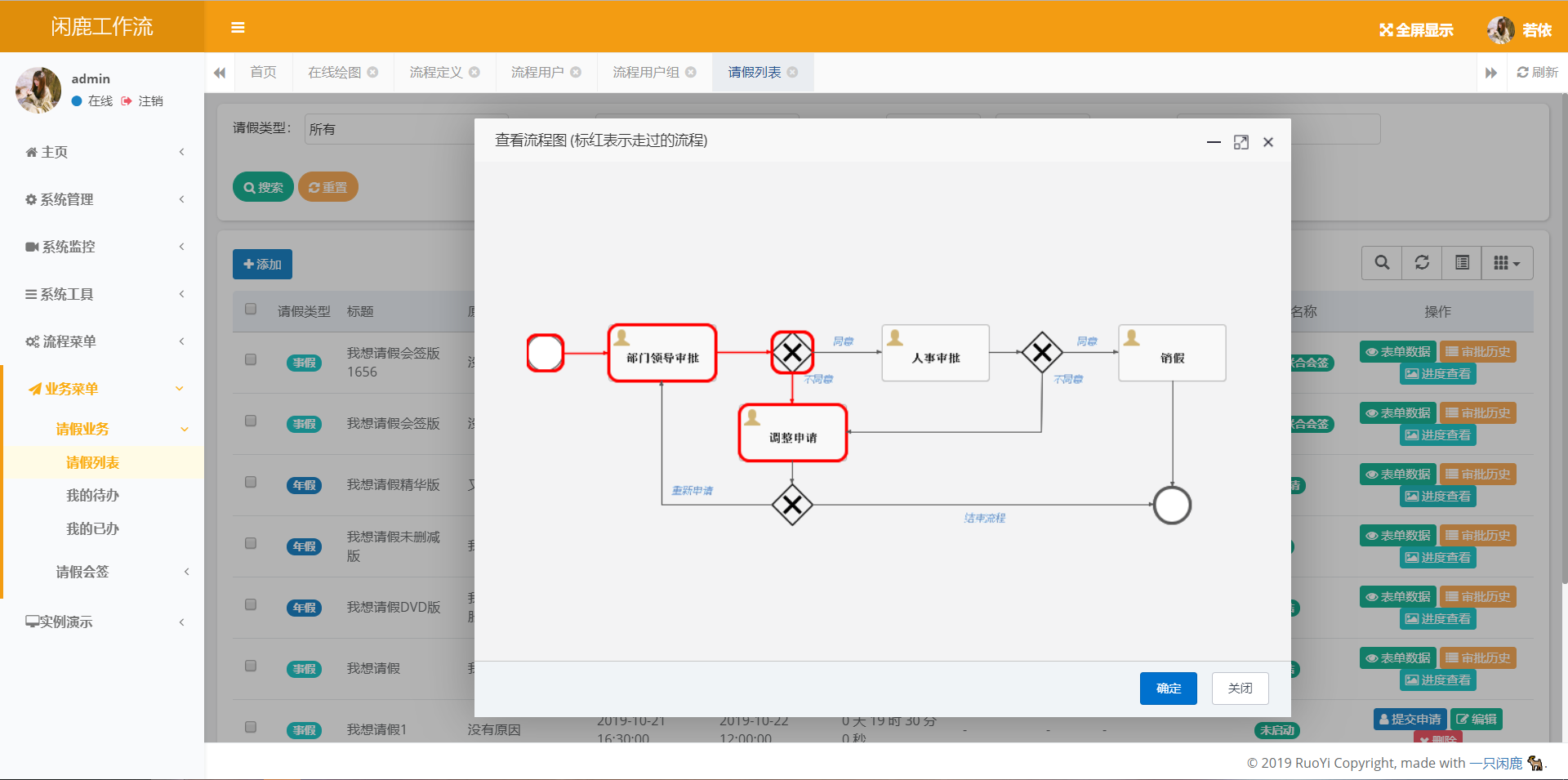Click the 调整申请 task node
This screenshot has height=780, width=1568.
point(793,433)
